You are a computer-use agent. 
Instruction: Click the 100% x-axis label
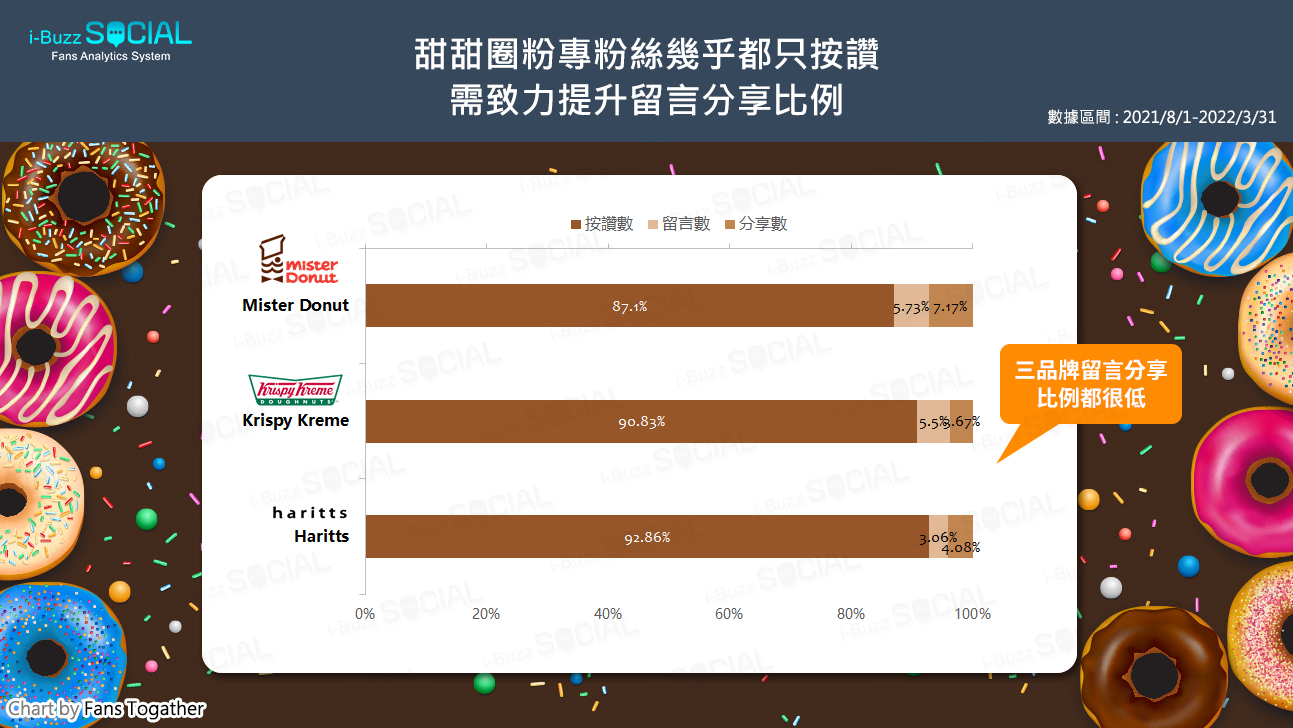pyautogui.click(x=972, y=614)
